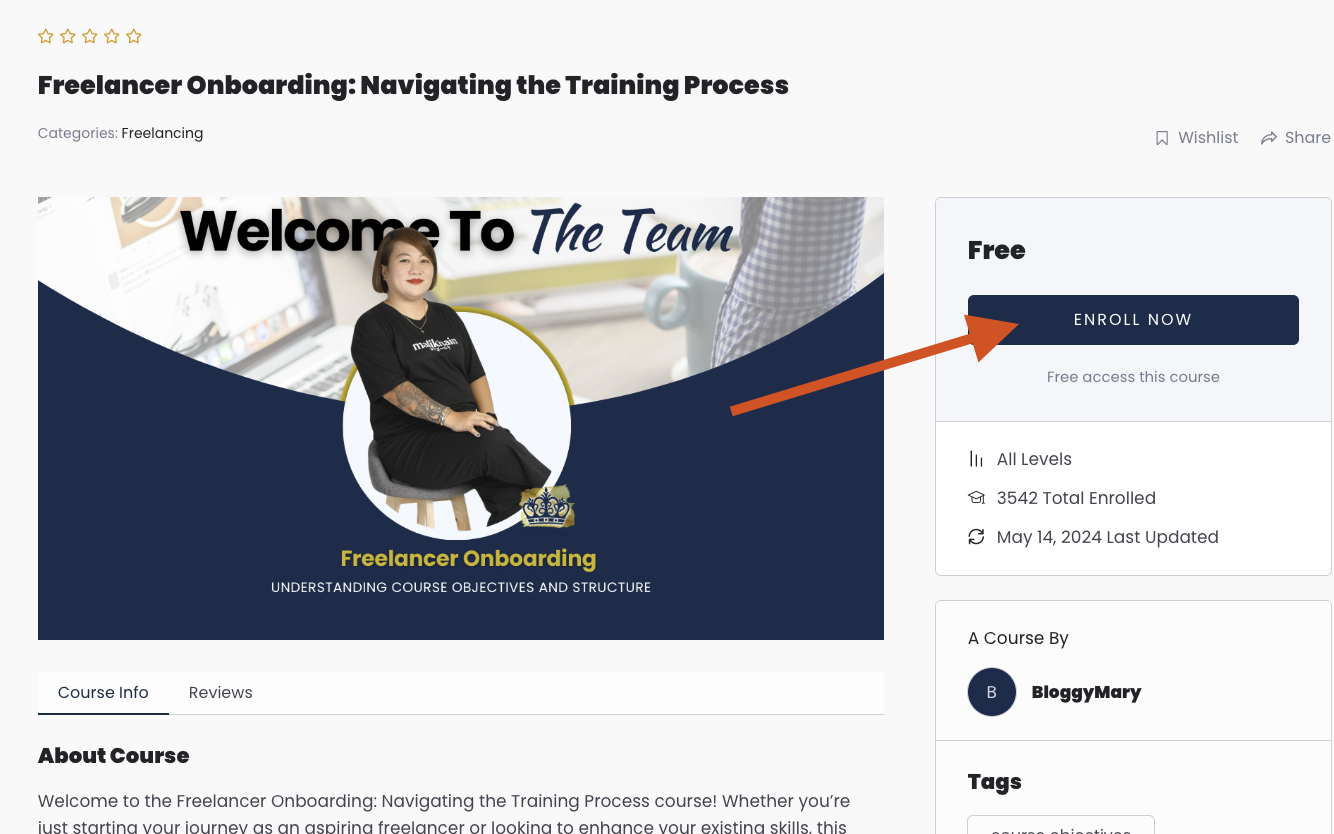Open the Freelancing category link
The width and height of the screenshot is (1334, 834).
(162, 133)
